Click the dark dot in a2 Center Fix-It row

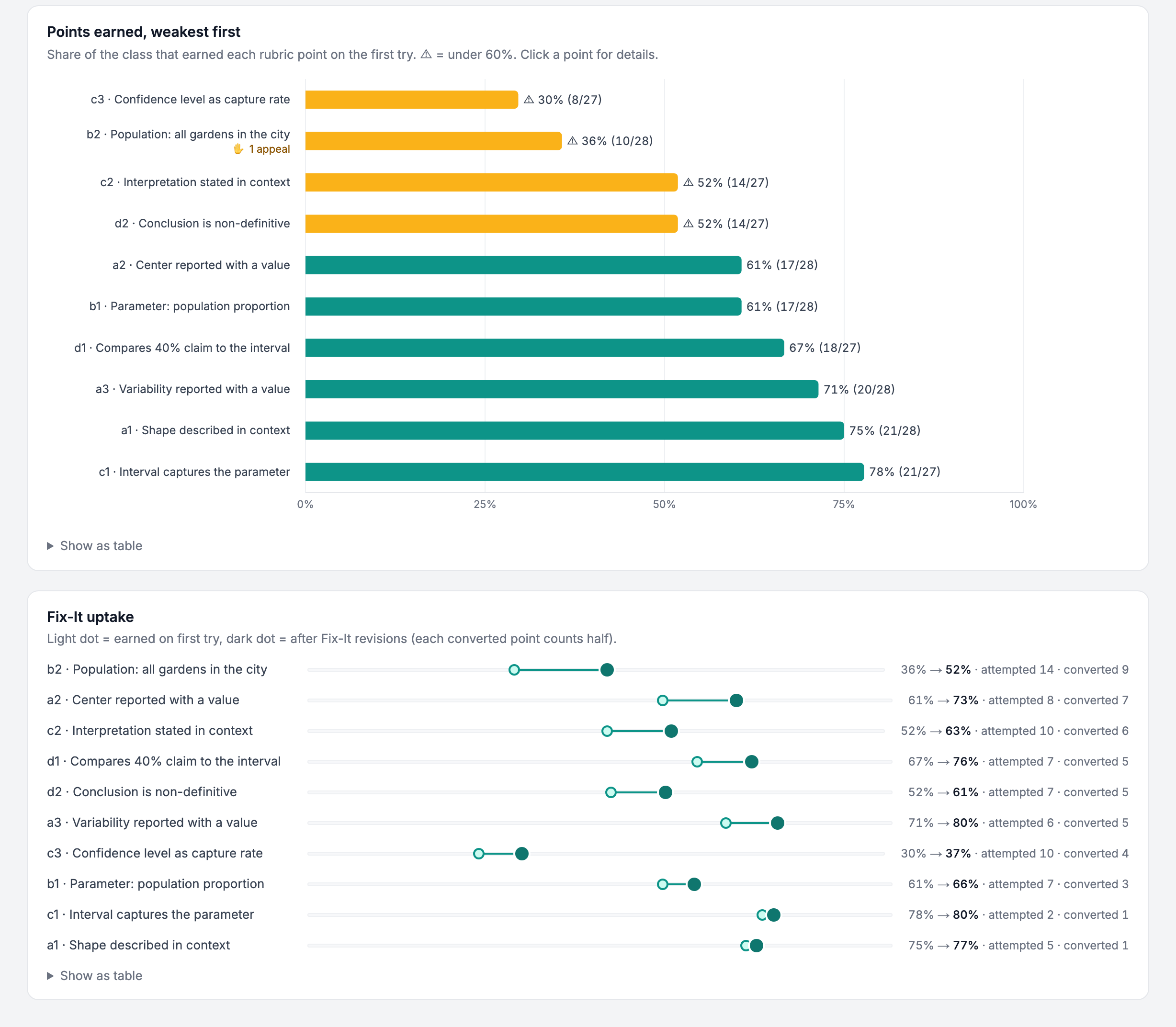click(x=736, y=700)
